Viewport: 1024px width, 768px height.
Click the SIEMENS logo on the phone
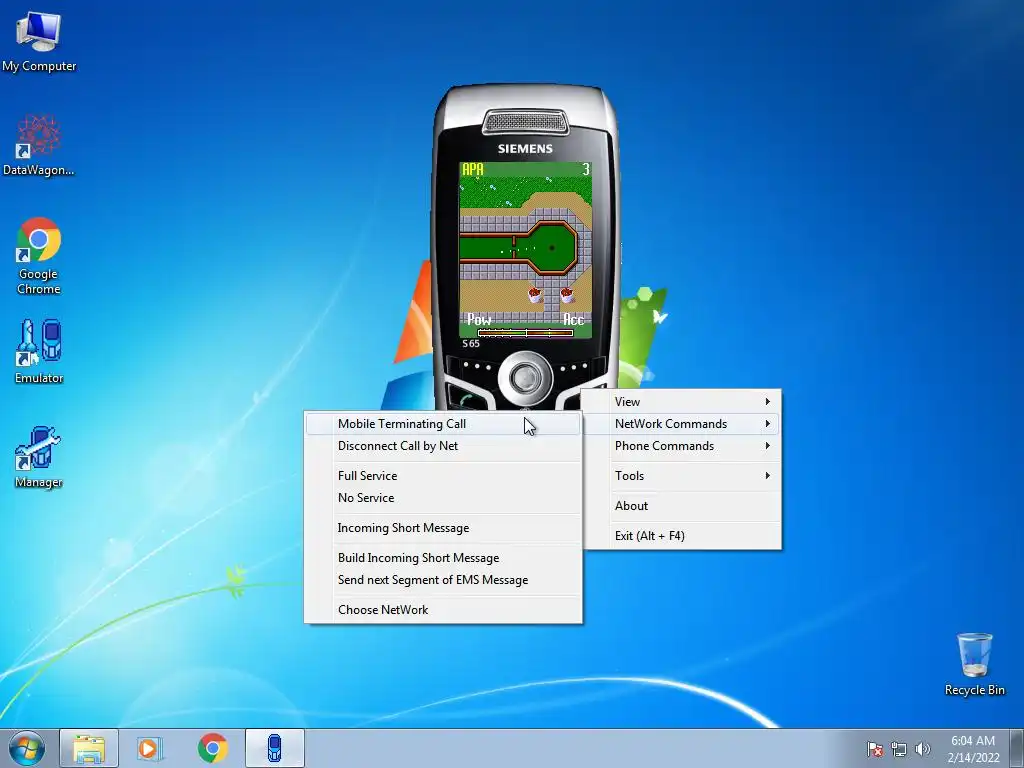tap(525, 149)
